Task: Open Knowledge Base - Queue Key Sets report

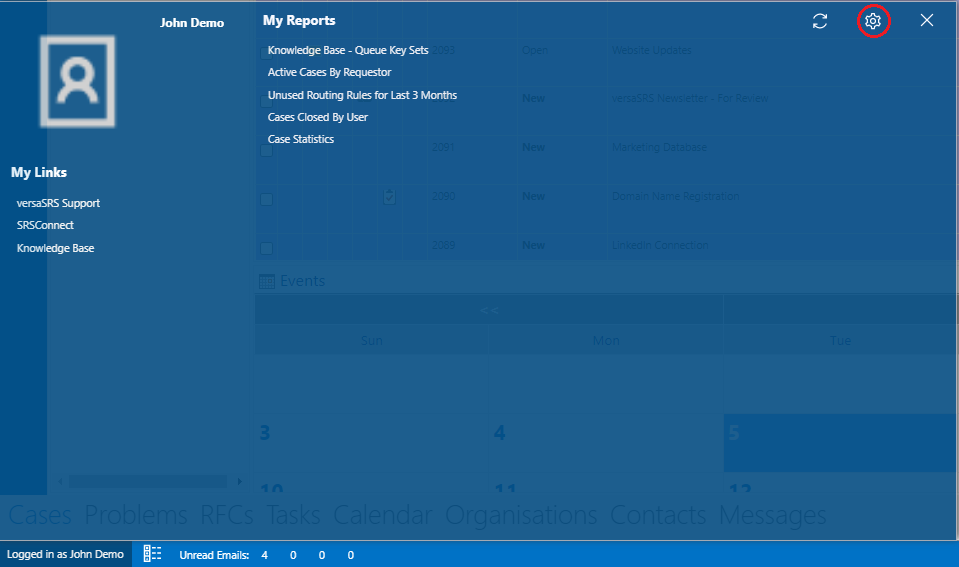Action: [348, 50]
